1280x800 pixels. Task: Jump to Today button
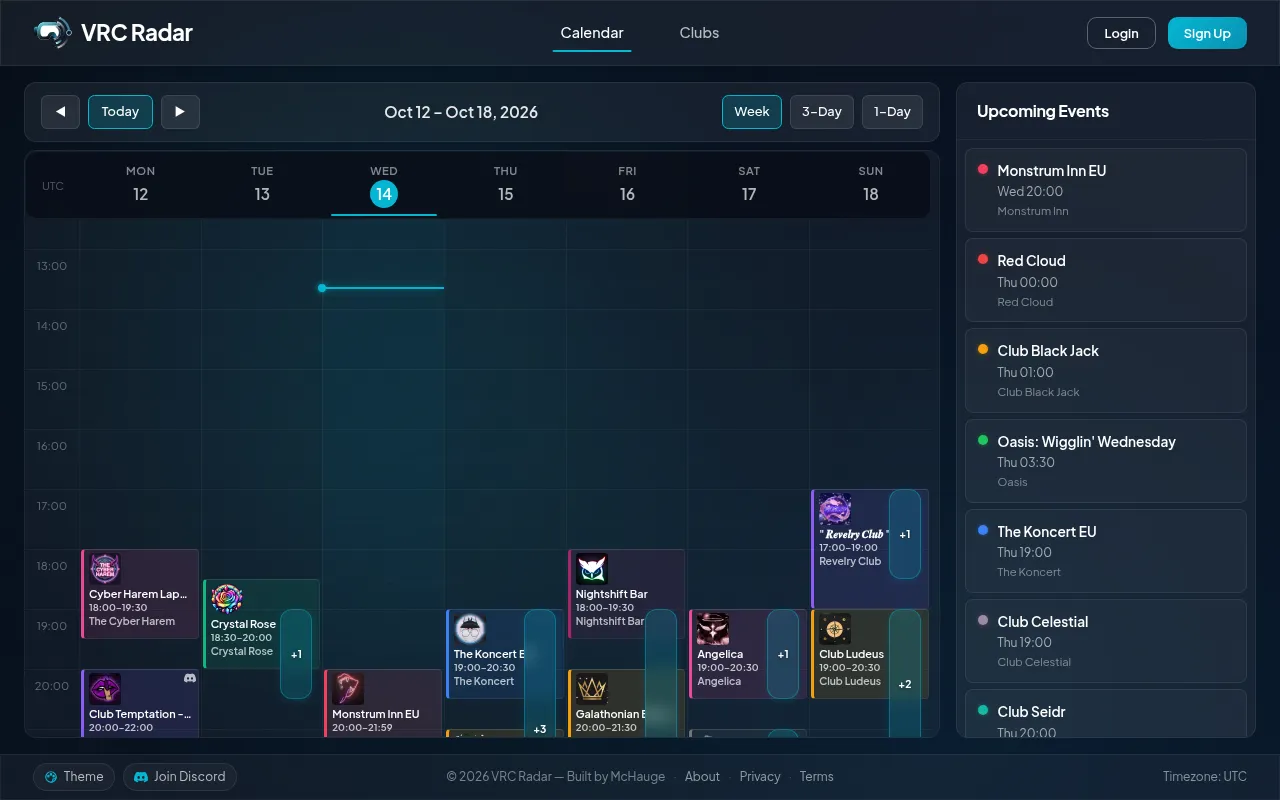120,112
